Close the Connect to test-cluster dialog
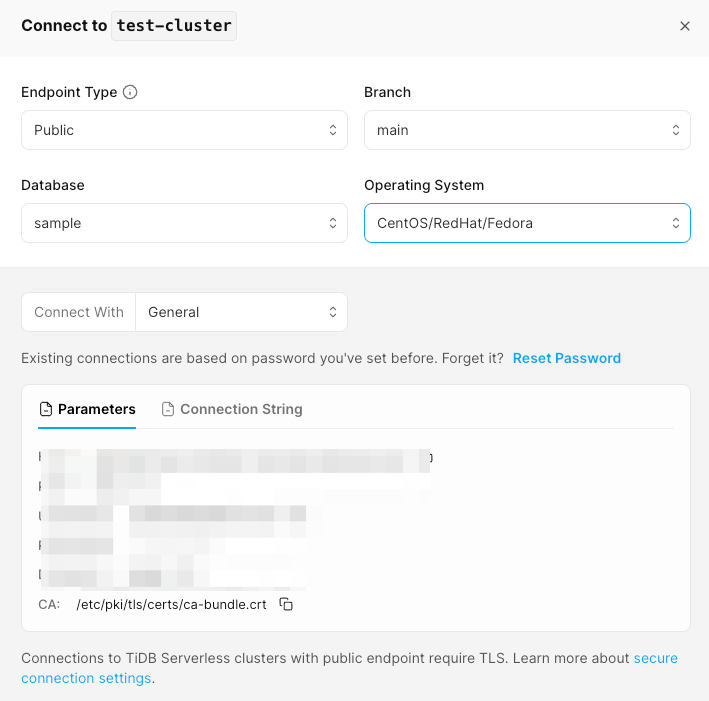Screen dimensions: 709x701 click(685, 26)
